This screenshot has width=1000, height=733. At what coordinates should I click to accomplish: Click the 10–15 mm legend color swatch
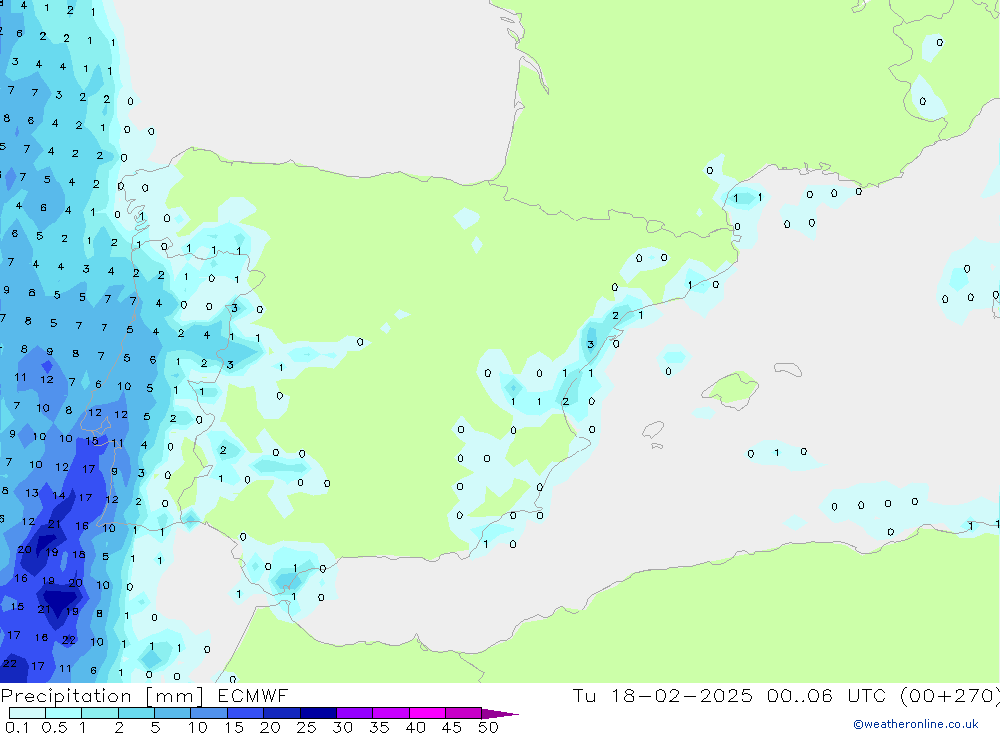209,713
